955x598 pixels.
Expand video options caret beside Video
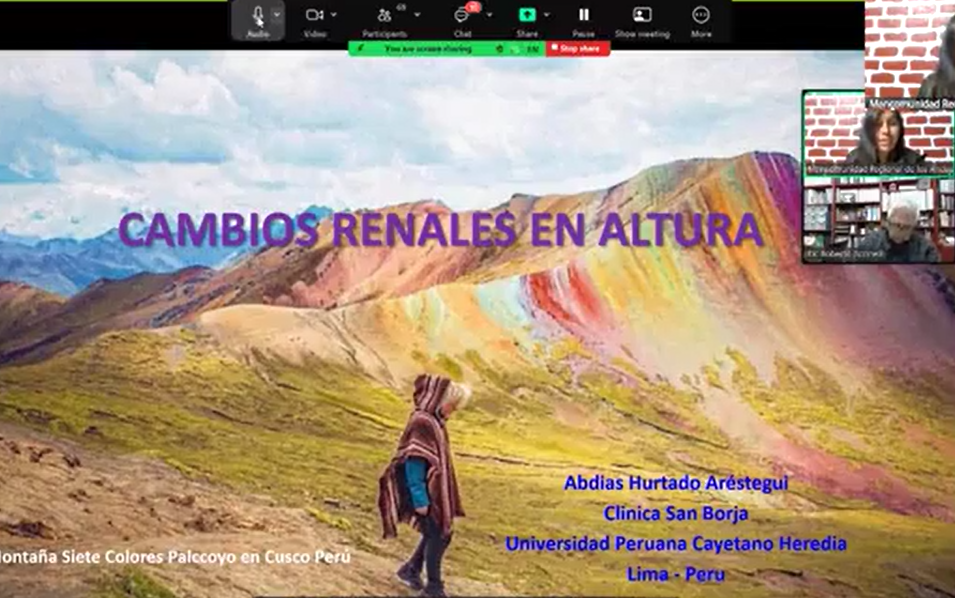tap(334, 15)
